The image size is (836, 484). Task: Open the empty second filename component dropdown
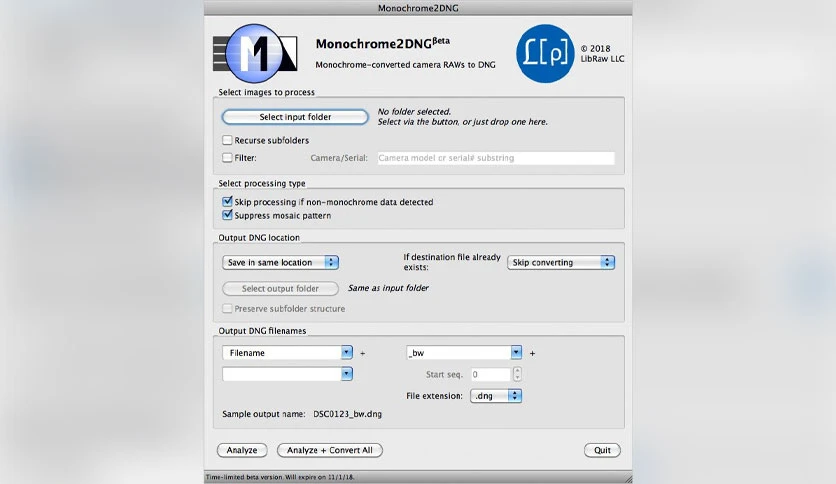347,374
